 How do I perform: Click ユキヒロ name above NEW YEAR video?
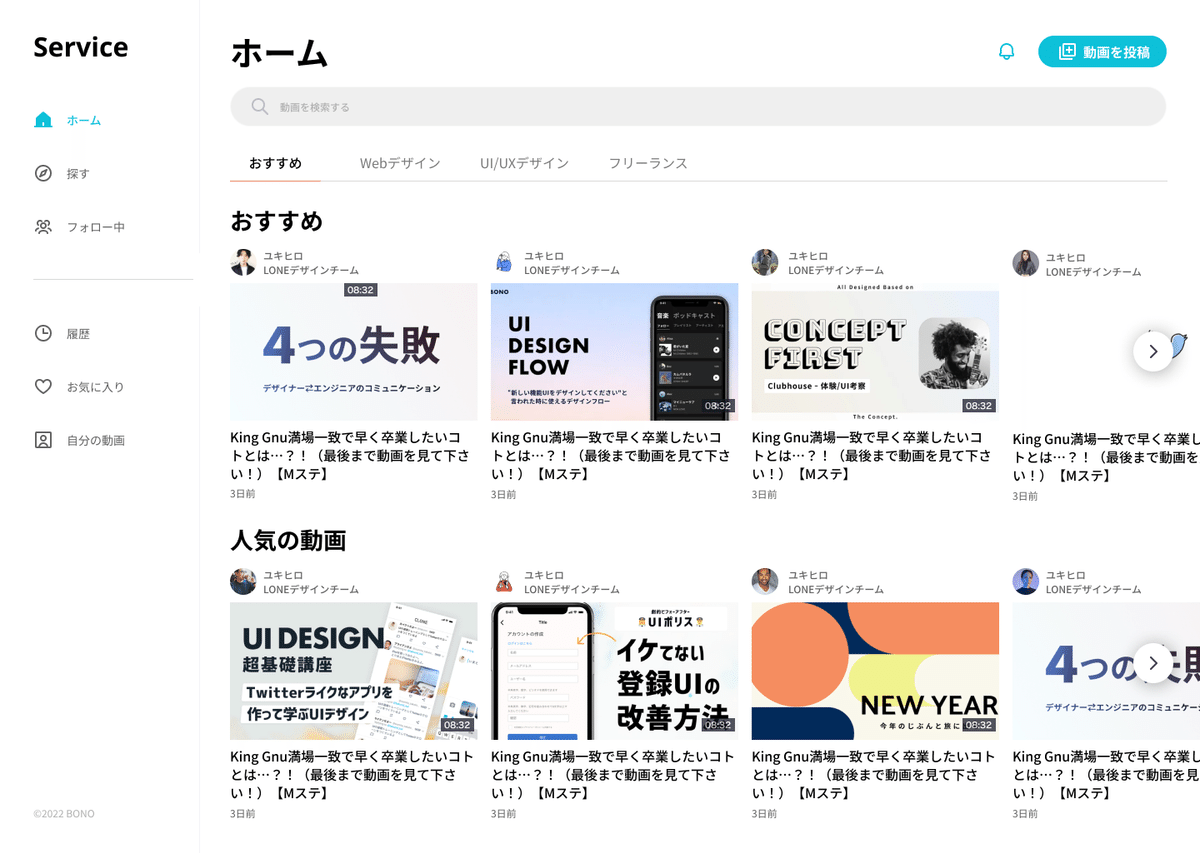[x=808, y=575]
